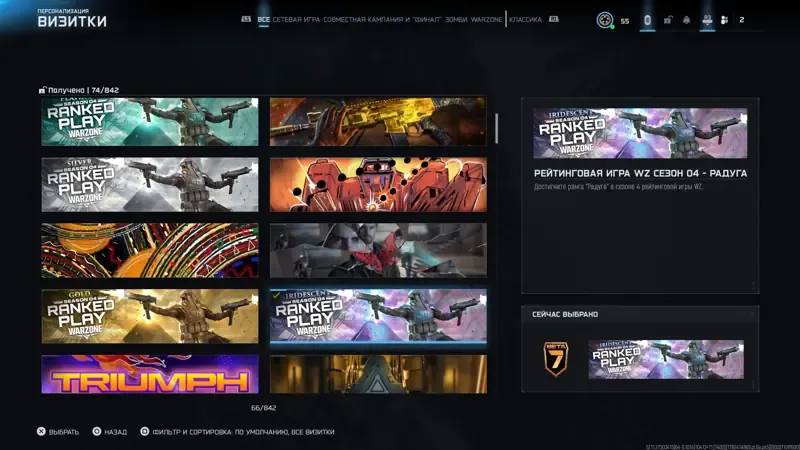The height and width of the screenshot is (450, 800).
Task: Open the friends party icon
Action: (x=724, y=20)
